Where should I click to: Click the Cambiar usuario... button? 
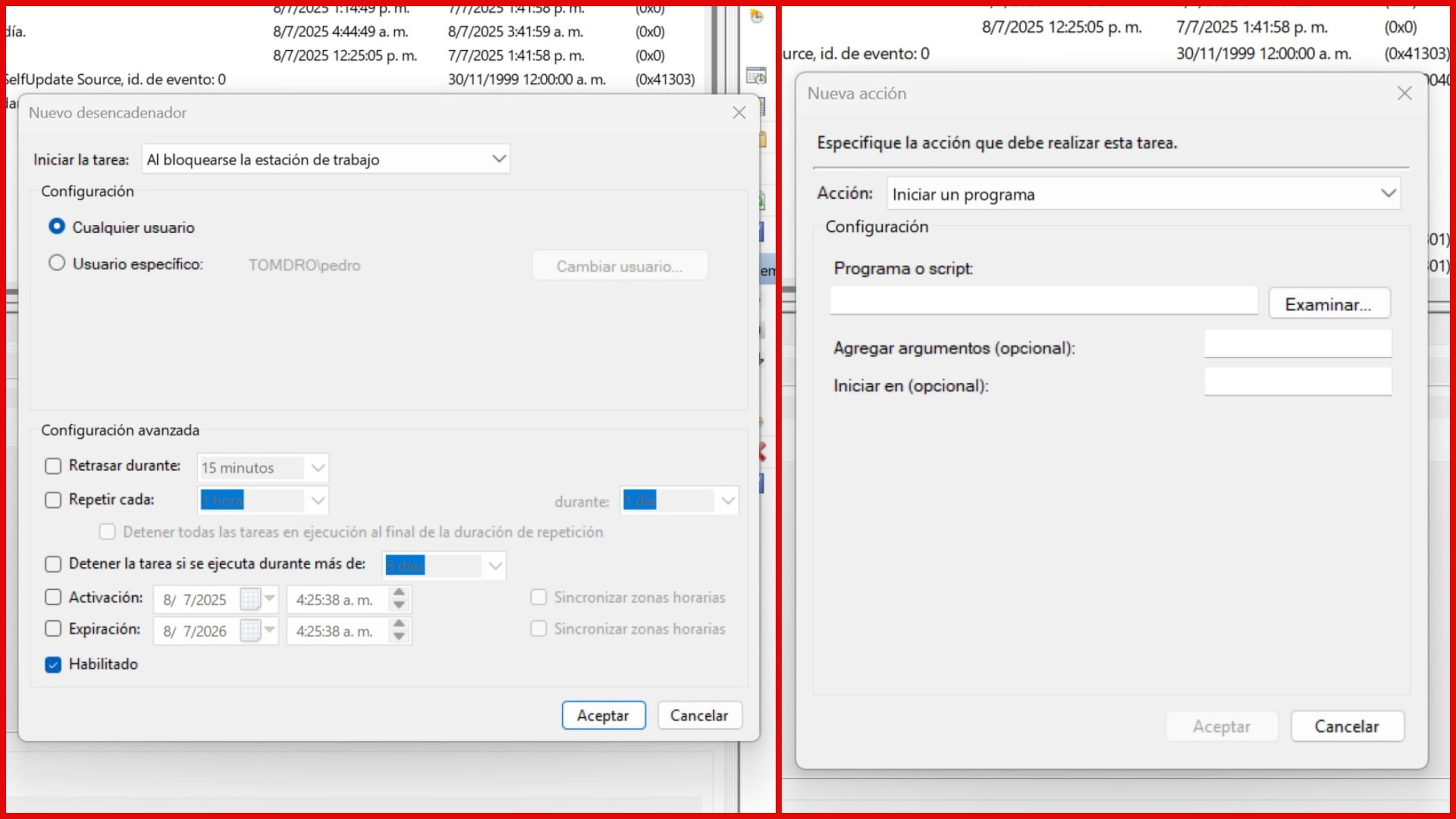pos(620,266)
